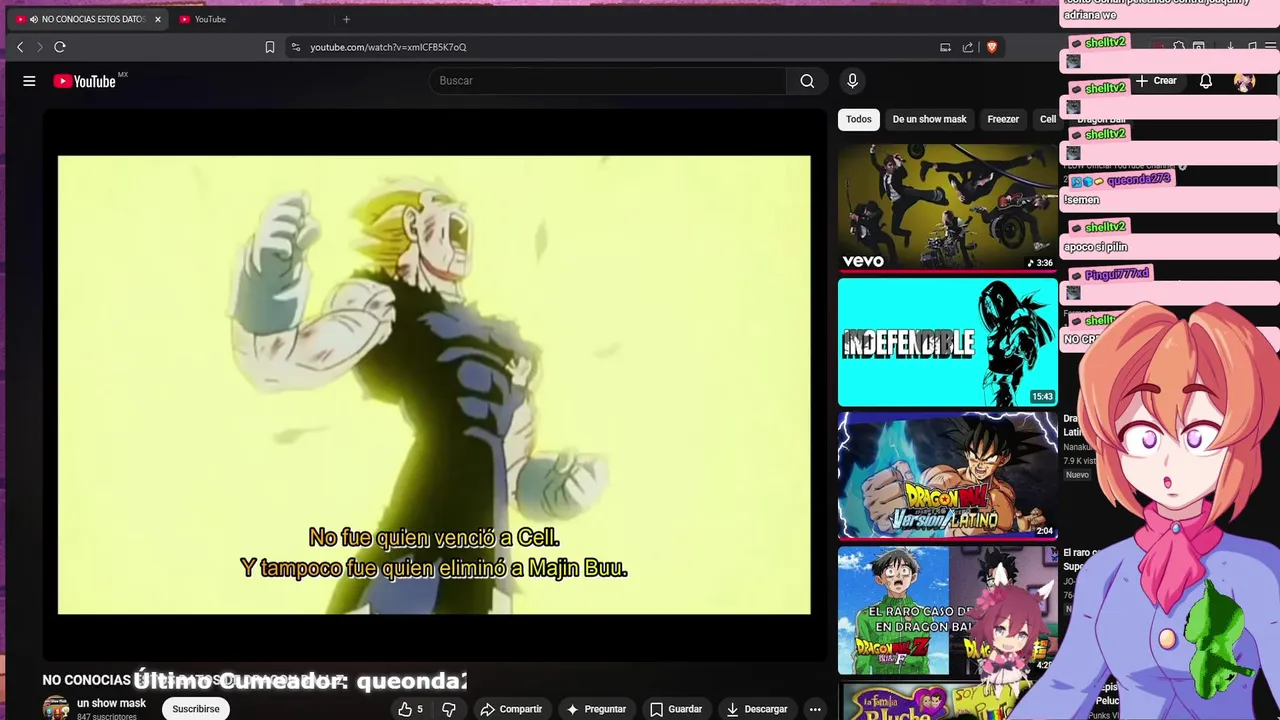Open Brave Shields lion icon

click(992, 47)
